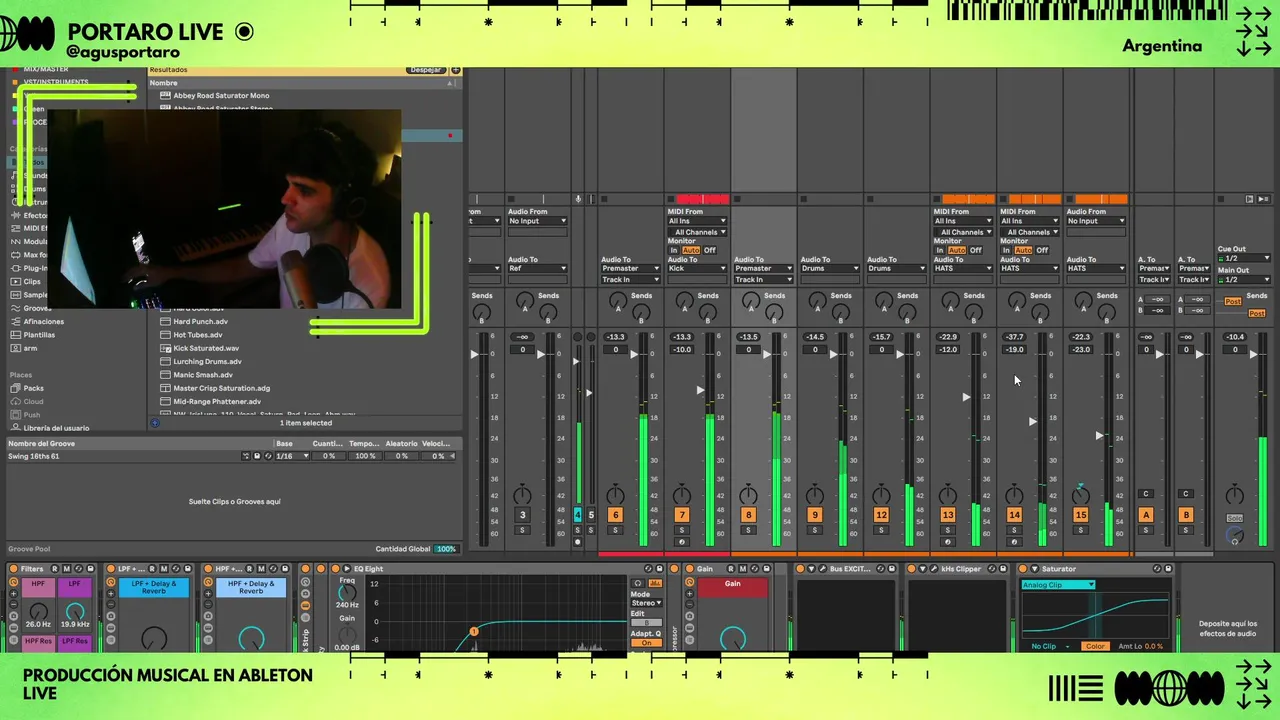This screenshot has width=1280, height=720.
Task: Click the EQ Eight filter band 1 node
Action: [x=474, y=631]
